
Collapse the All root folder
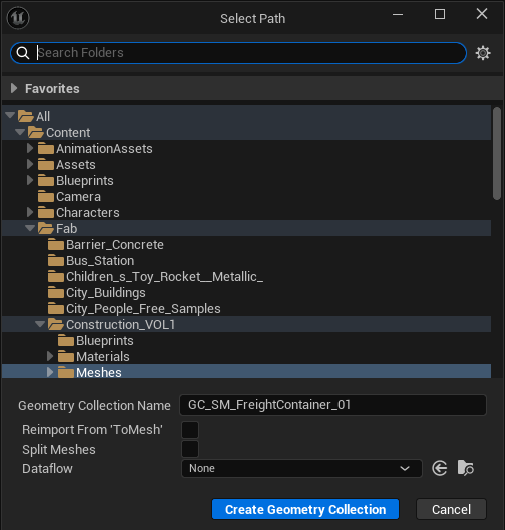10,115
